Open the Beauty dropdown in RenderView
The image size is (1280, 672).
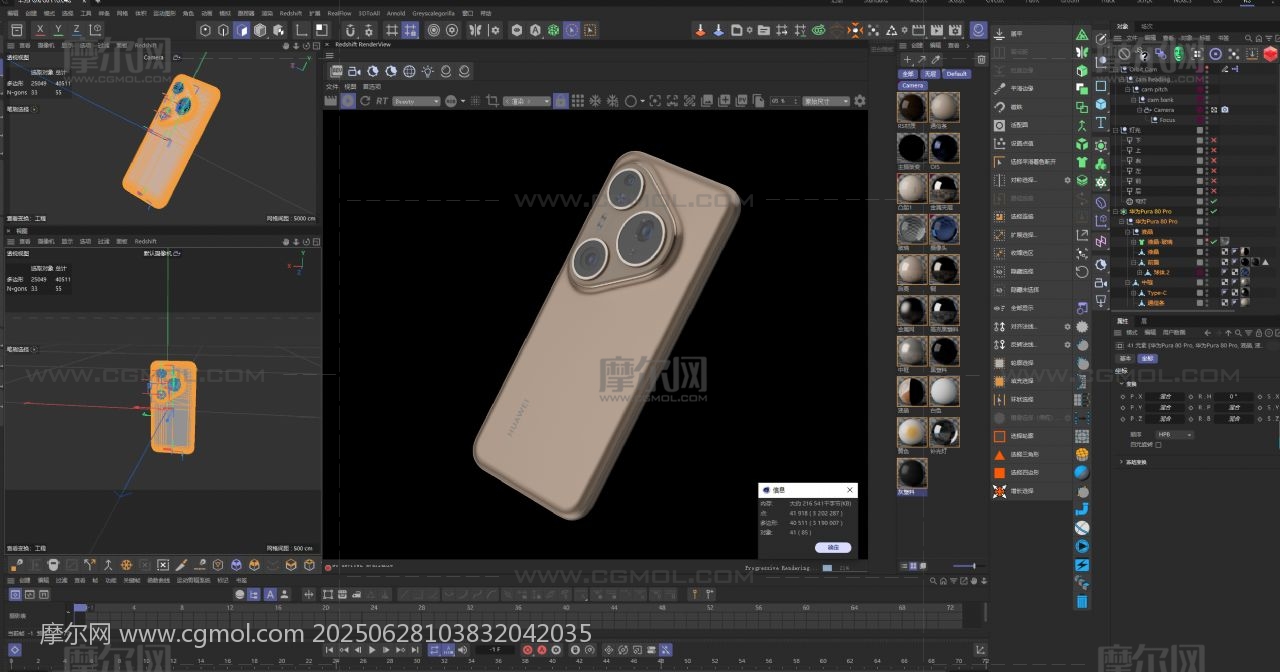(x=416, y=101)
